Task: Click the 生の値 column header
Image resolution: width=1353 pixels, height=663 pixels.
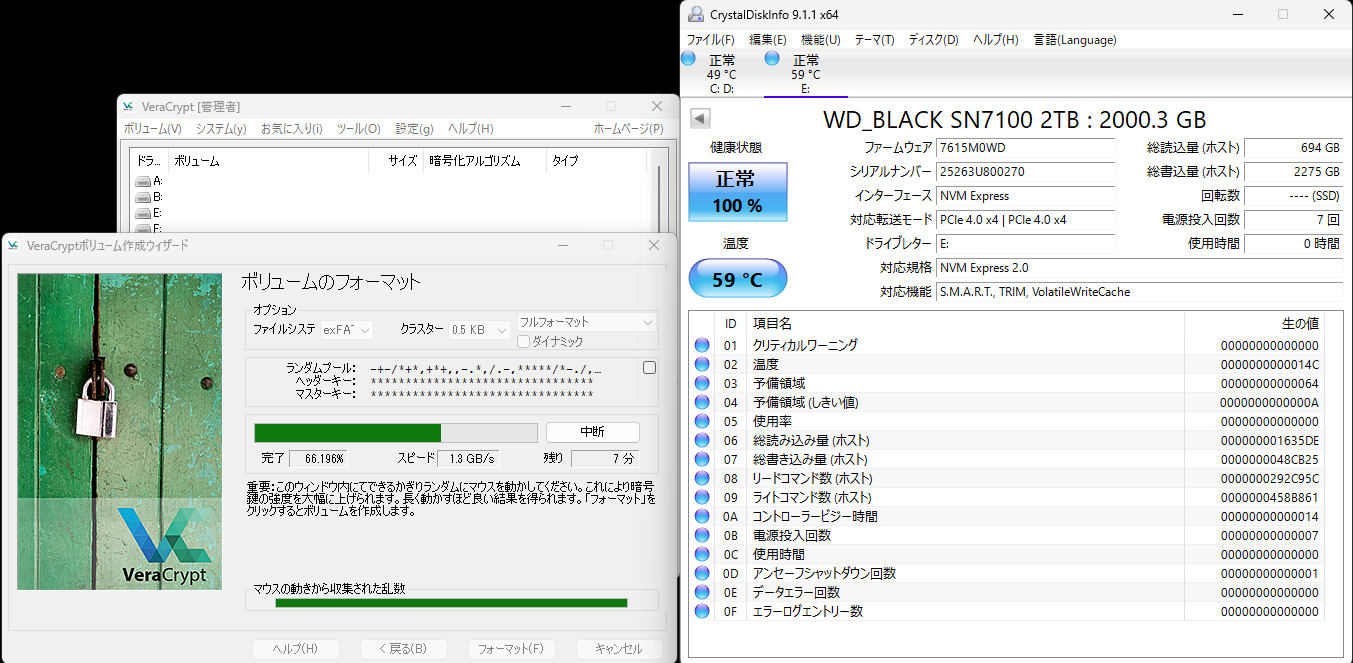Action: (1300, 323)
